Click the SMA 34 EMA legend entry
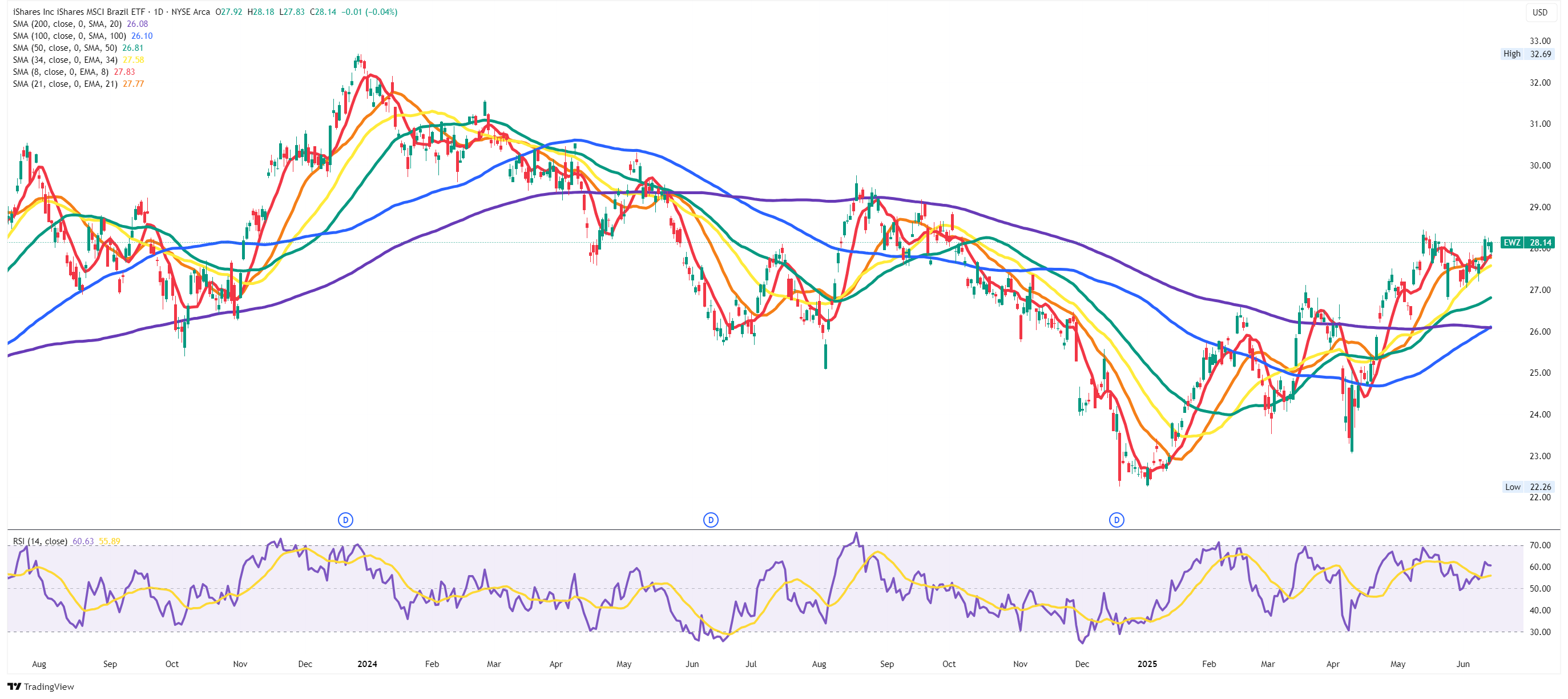Screen dimensions: 1568x699 [x=65, y=59]
